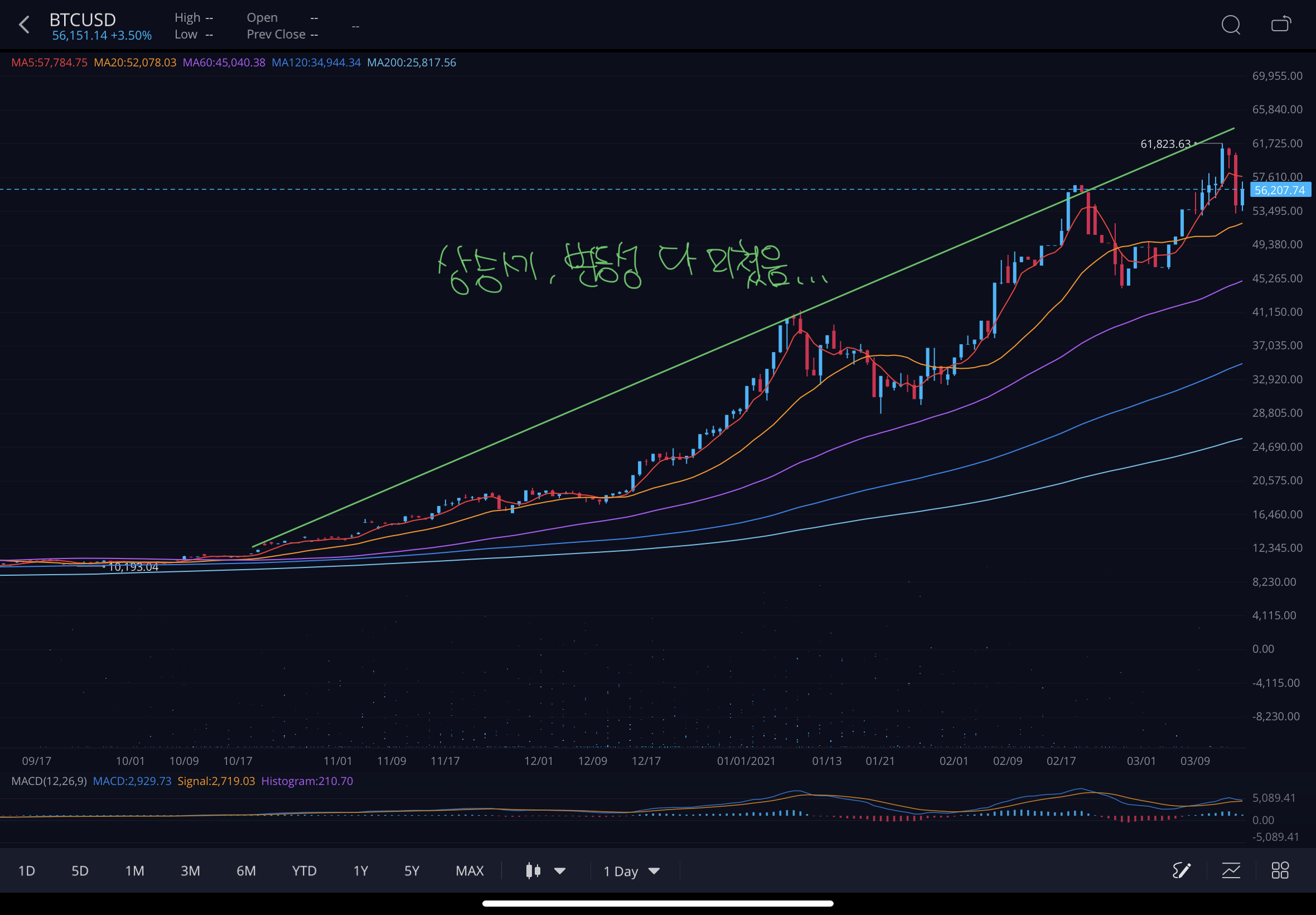Screen dimensions: 1316x915
Task: Select the 5D time range
Action: tap(80, 871)
